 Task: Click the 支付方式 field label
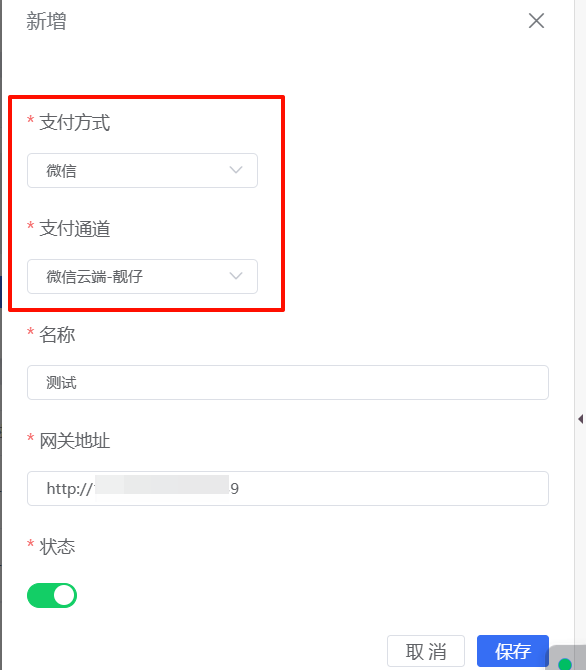point(75,122)
